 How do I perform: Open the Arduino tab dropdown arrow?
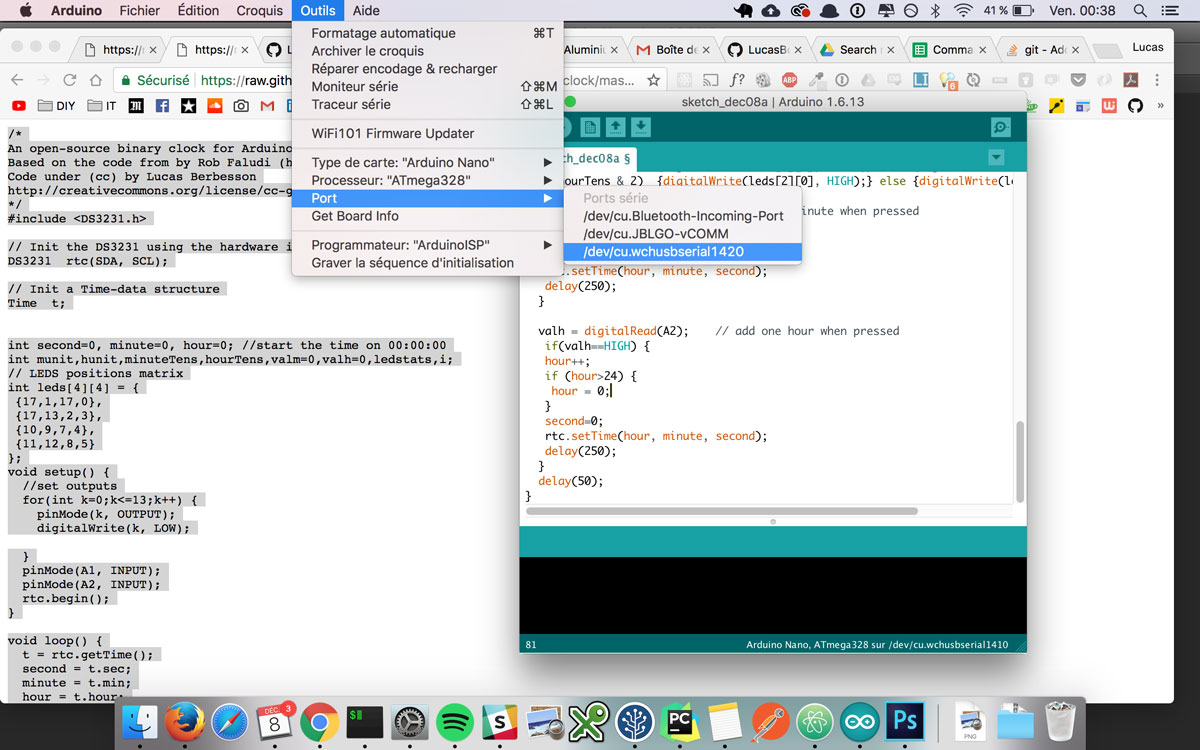click(995, 157)
